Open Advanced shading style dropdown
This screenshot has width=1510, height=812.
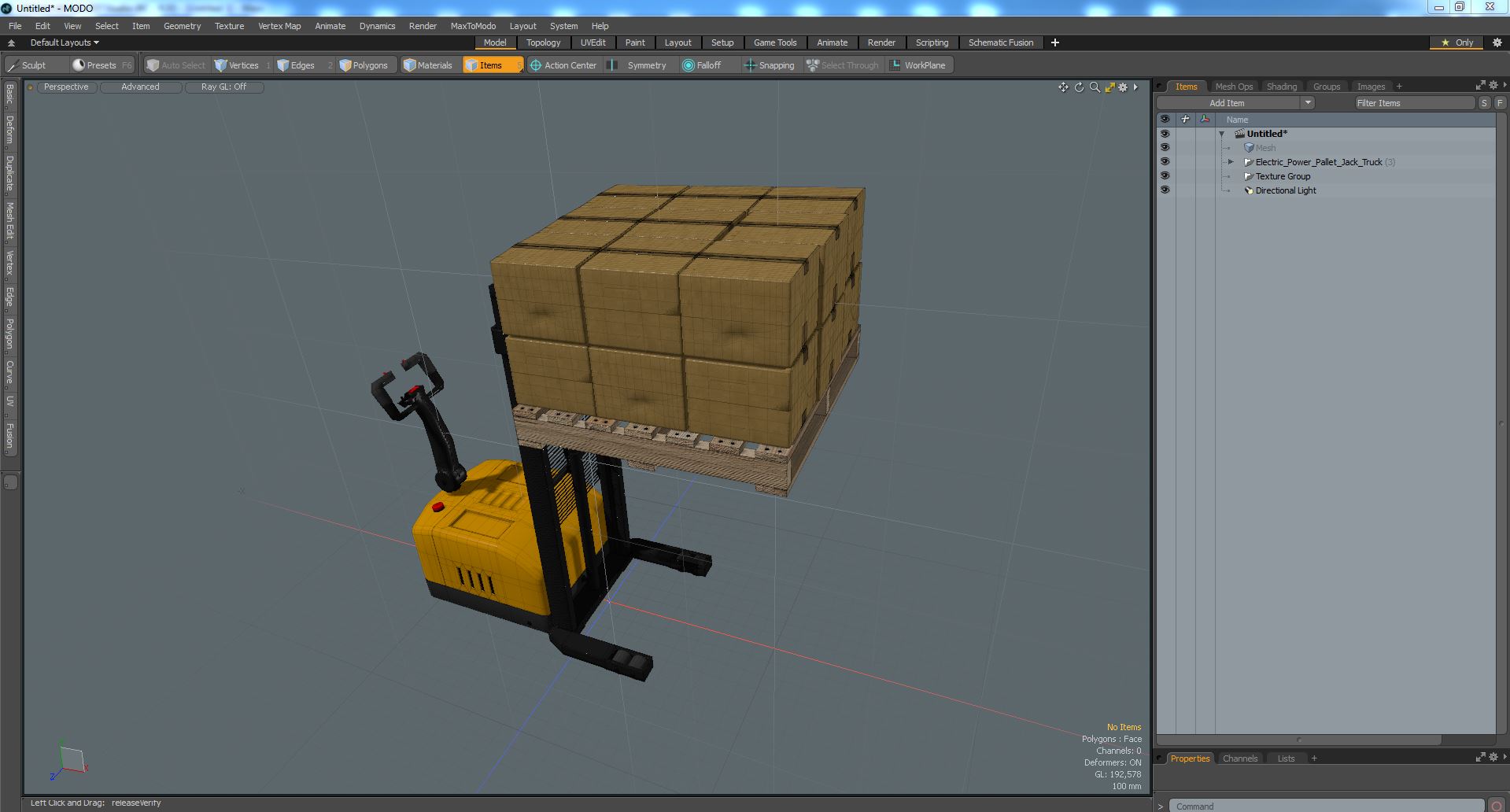tap(140, 87)
